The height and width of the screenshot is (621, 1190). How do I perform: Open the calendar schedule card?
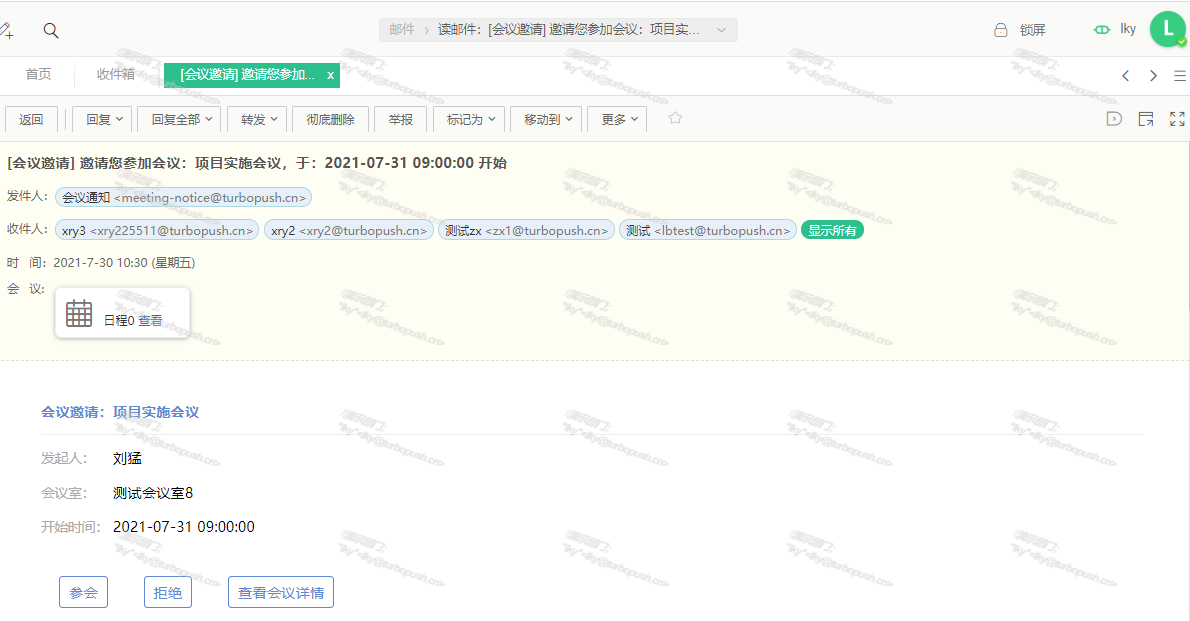[x=122, y=314]
